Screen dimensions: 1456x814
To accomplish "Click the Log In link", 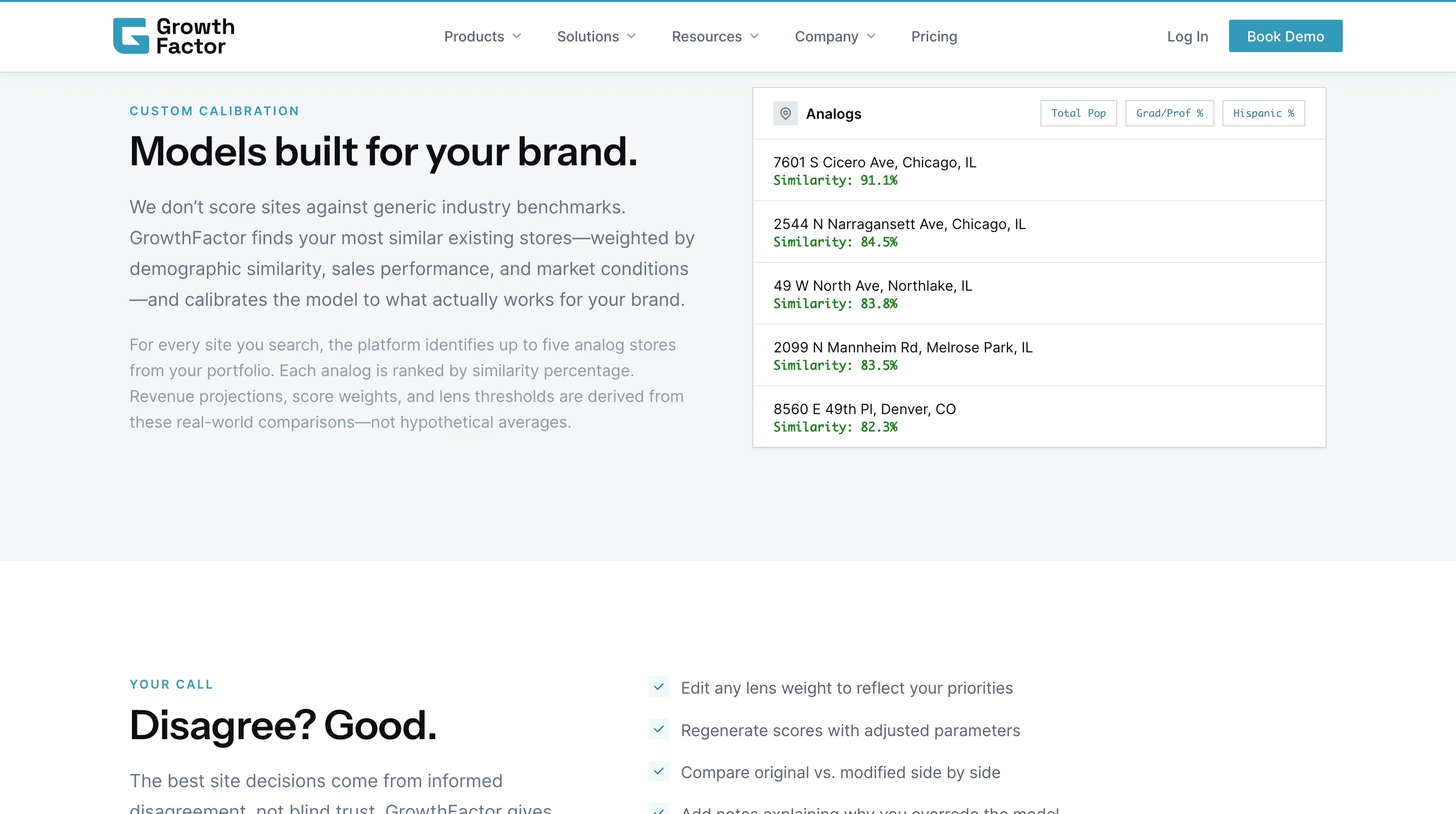I will point(1187,36).
